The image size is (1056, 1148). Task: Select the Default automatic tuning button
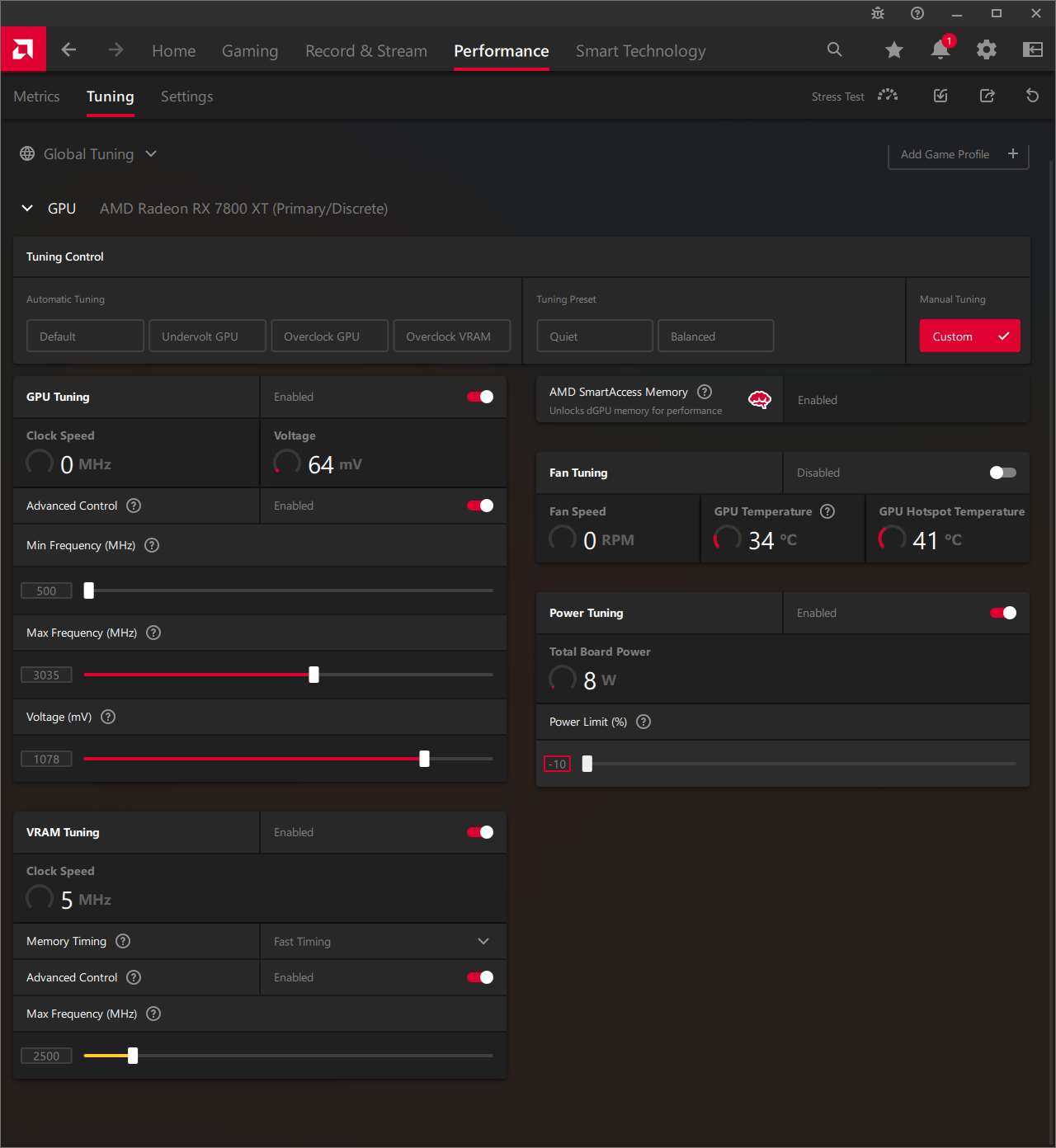click(86, 336)
